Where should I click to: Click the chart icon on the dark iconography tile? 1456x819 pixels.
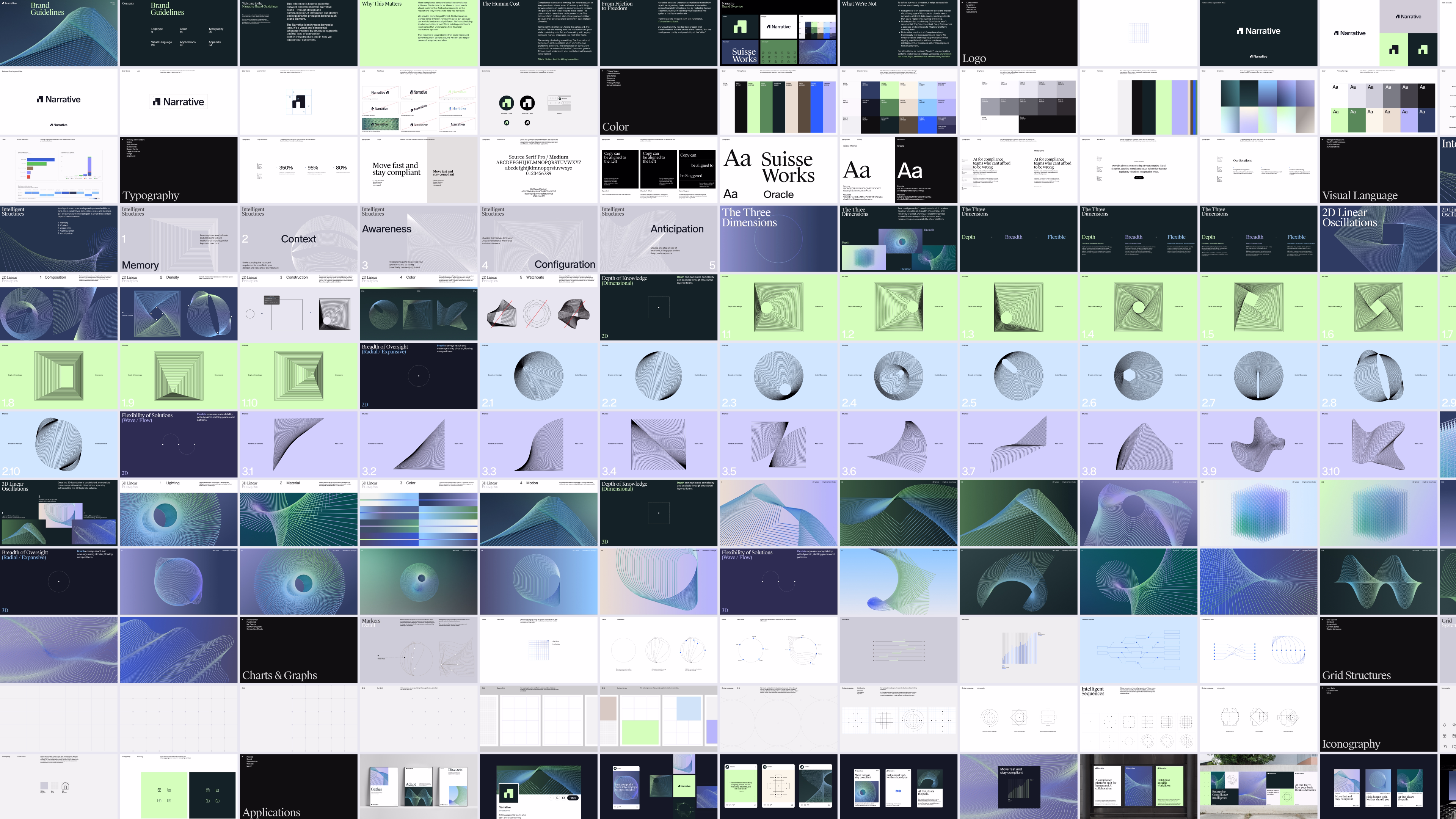point(218,790)
